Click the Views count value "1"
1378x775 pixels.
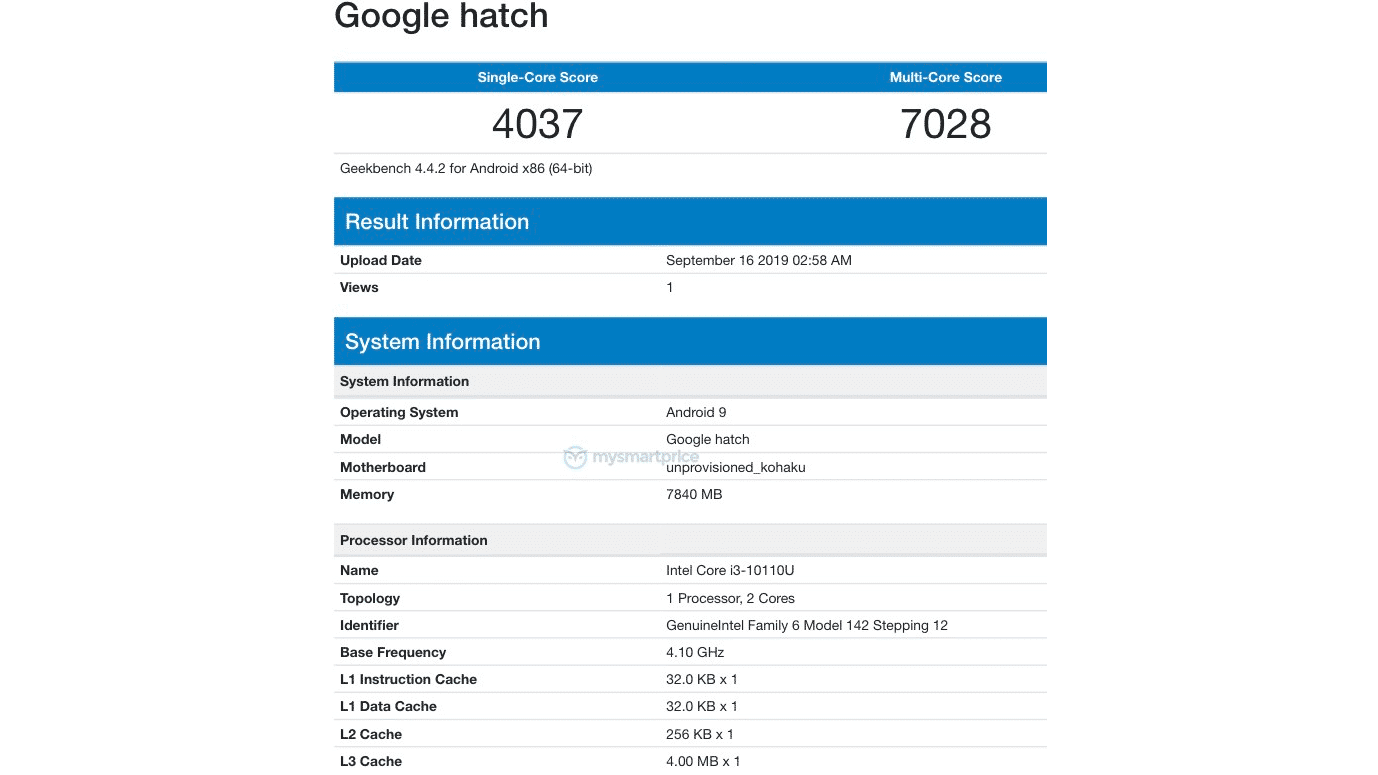pos(670,287)
